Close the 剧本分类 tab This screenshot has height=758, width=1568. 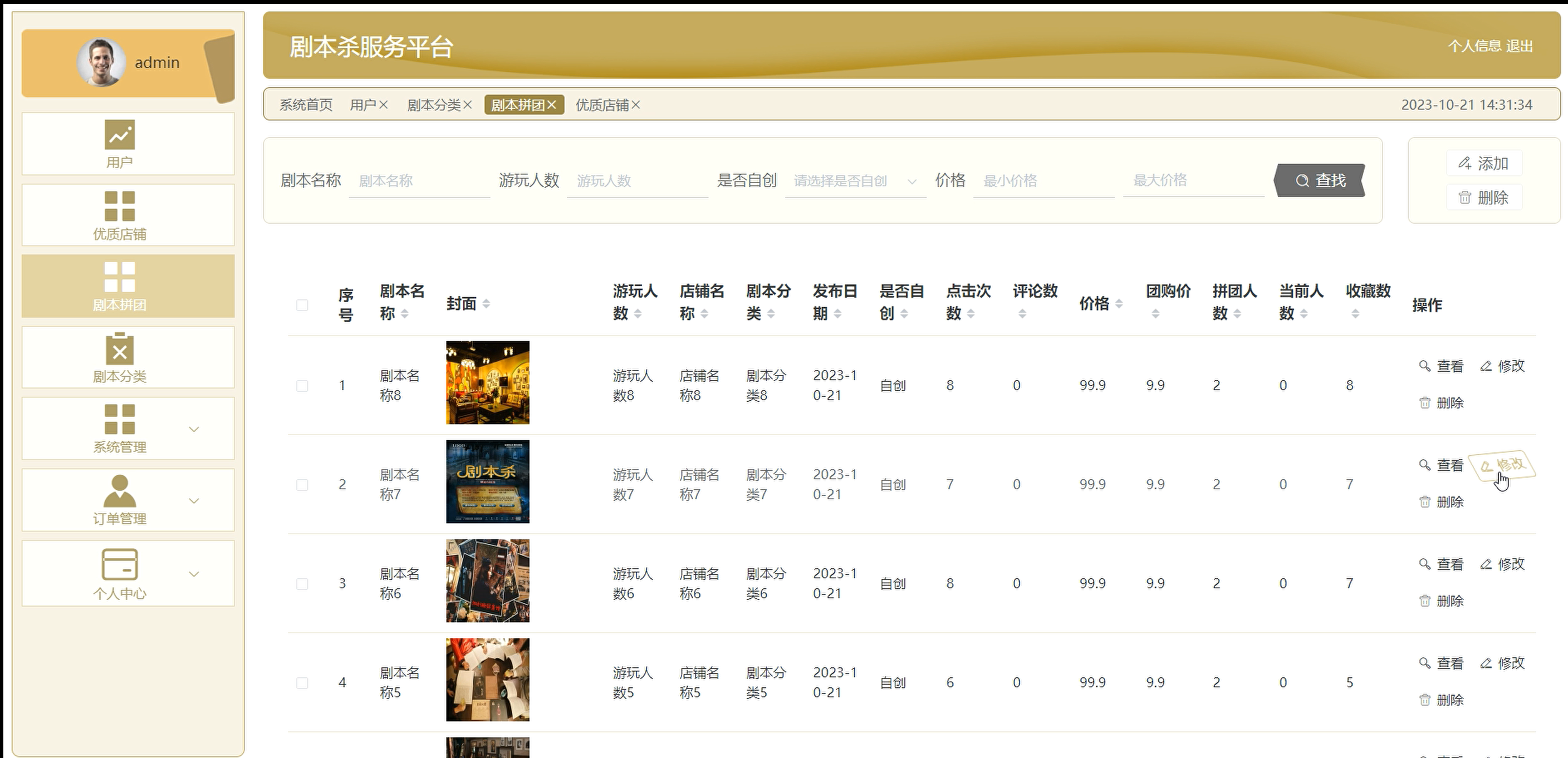pos(468,105)
